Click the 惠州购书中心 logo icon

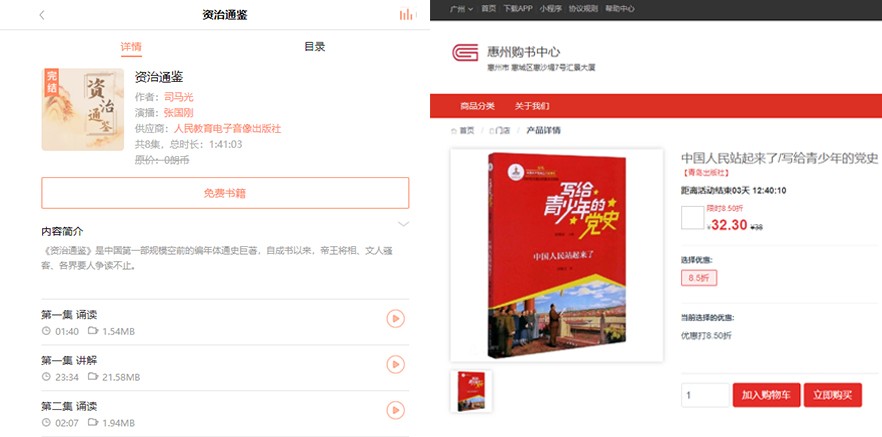click(x=465, y=53)
